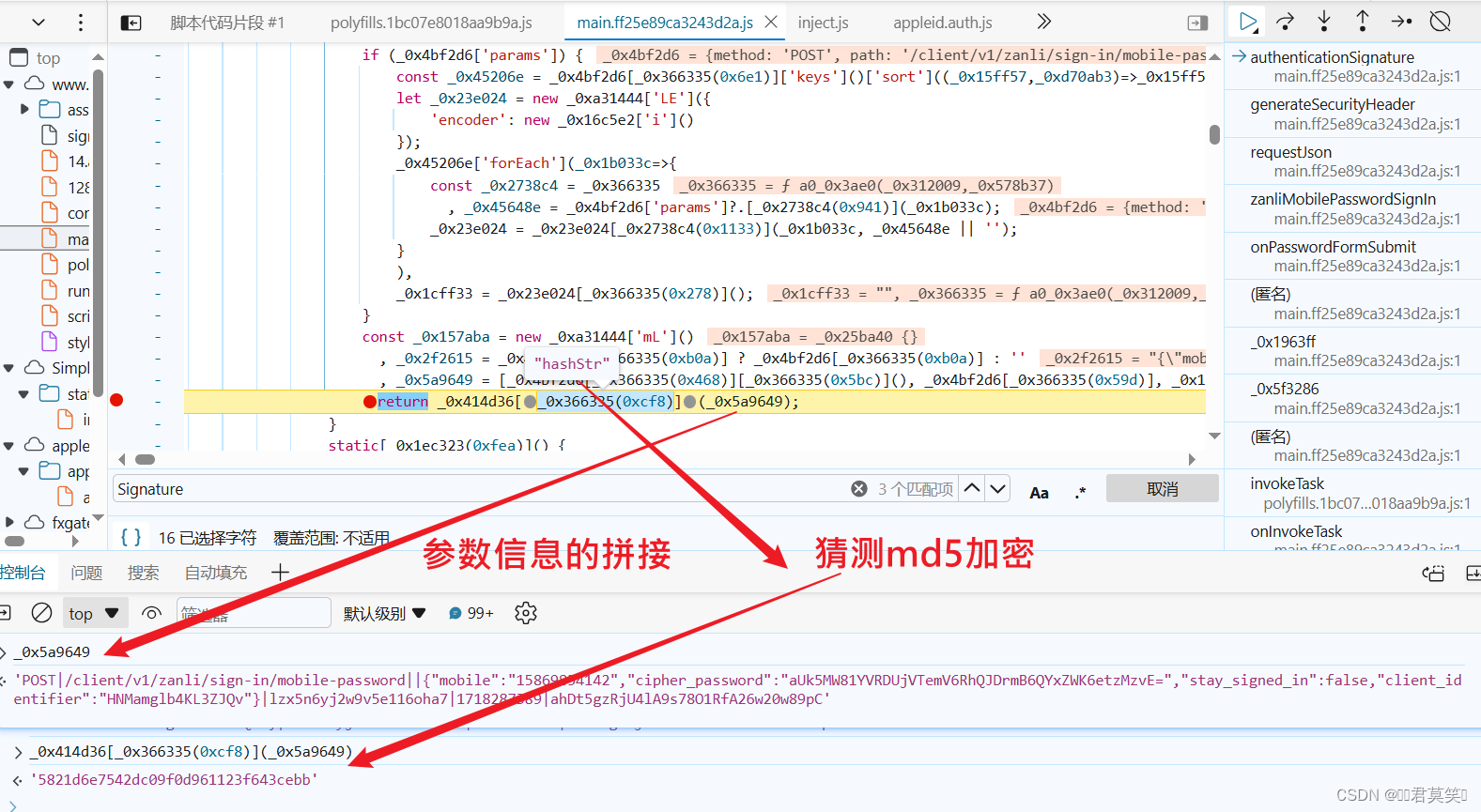This screenshot has width=1481, height=812.
Task: Toggle live expression eye icon
Action: click(x=151, y=613)
